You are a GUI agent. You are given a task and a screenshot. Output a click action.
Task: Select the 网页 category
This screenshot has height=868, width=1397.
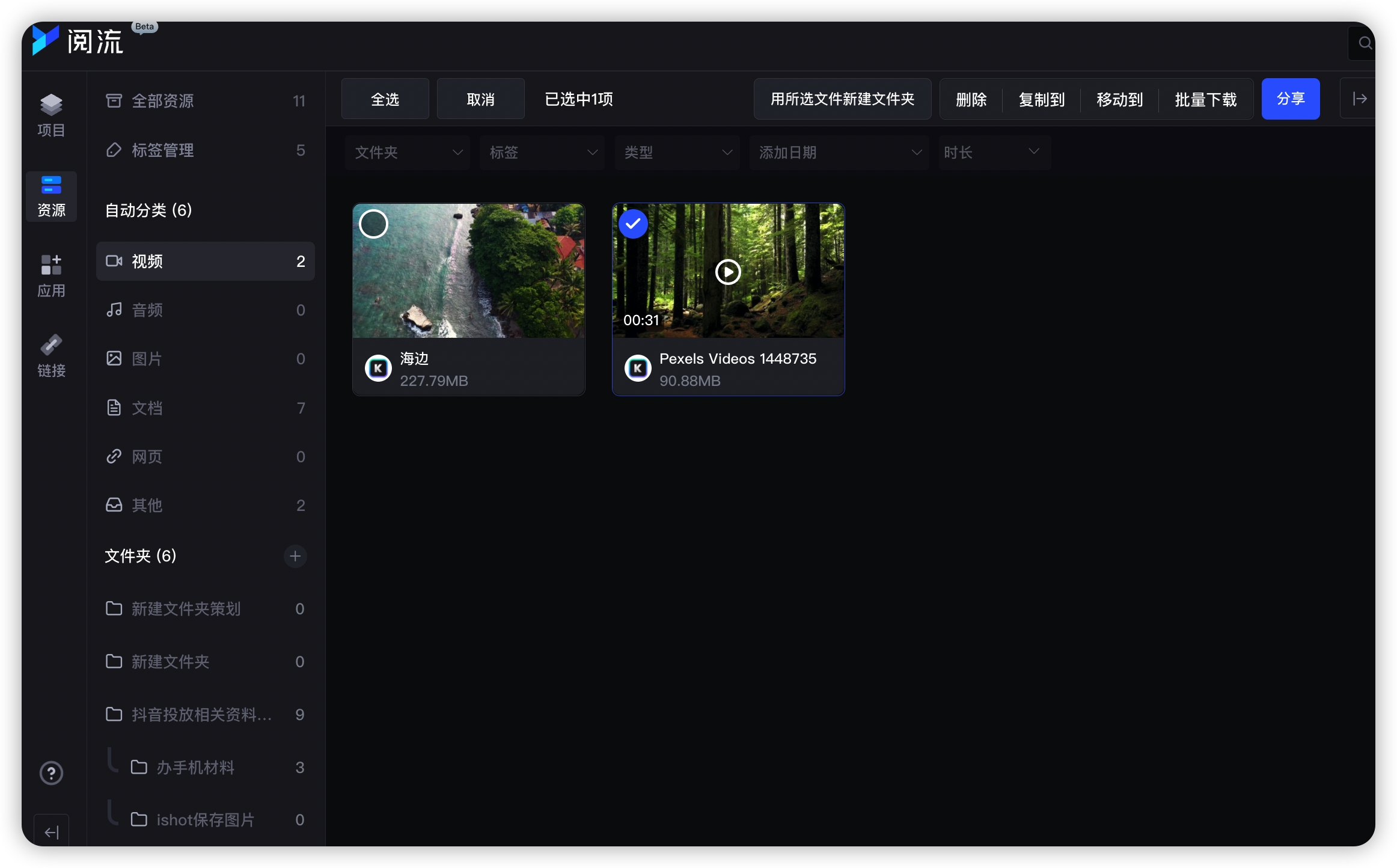tap(206, 457)
